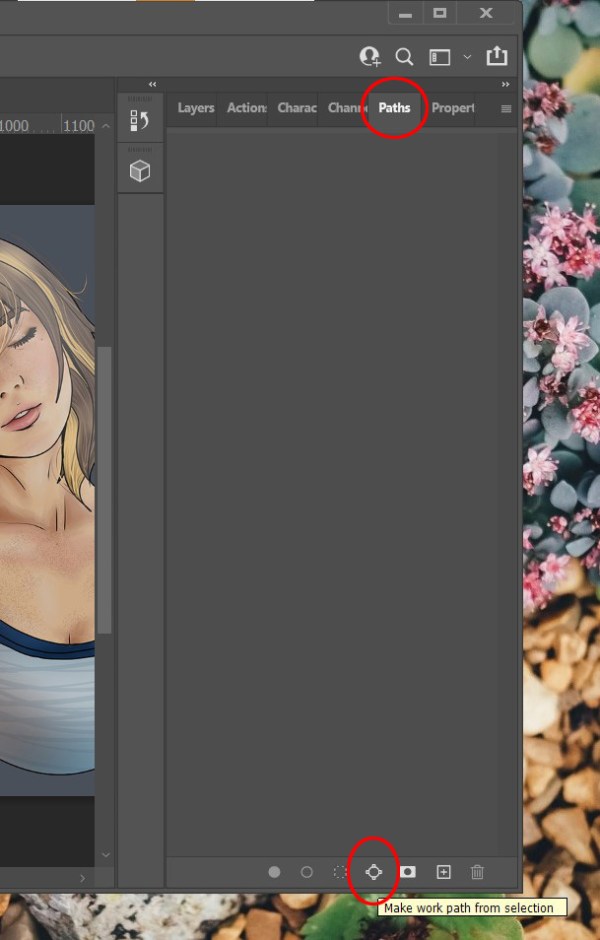Image resolution: width=600 pixels, height=940 pixels.
Task: Click the Search magnifier icon
Action: pos(405,57)
